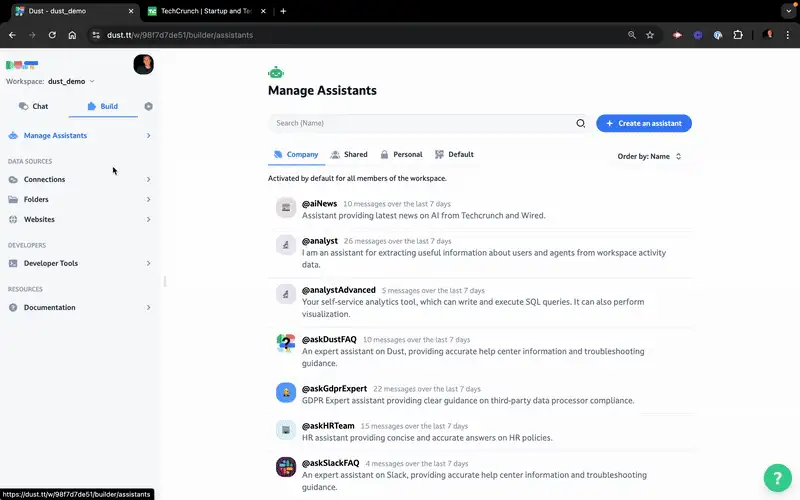Switch to the Build tab
This screenshot has height=500, width=800.
click(103, 106)
